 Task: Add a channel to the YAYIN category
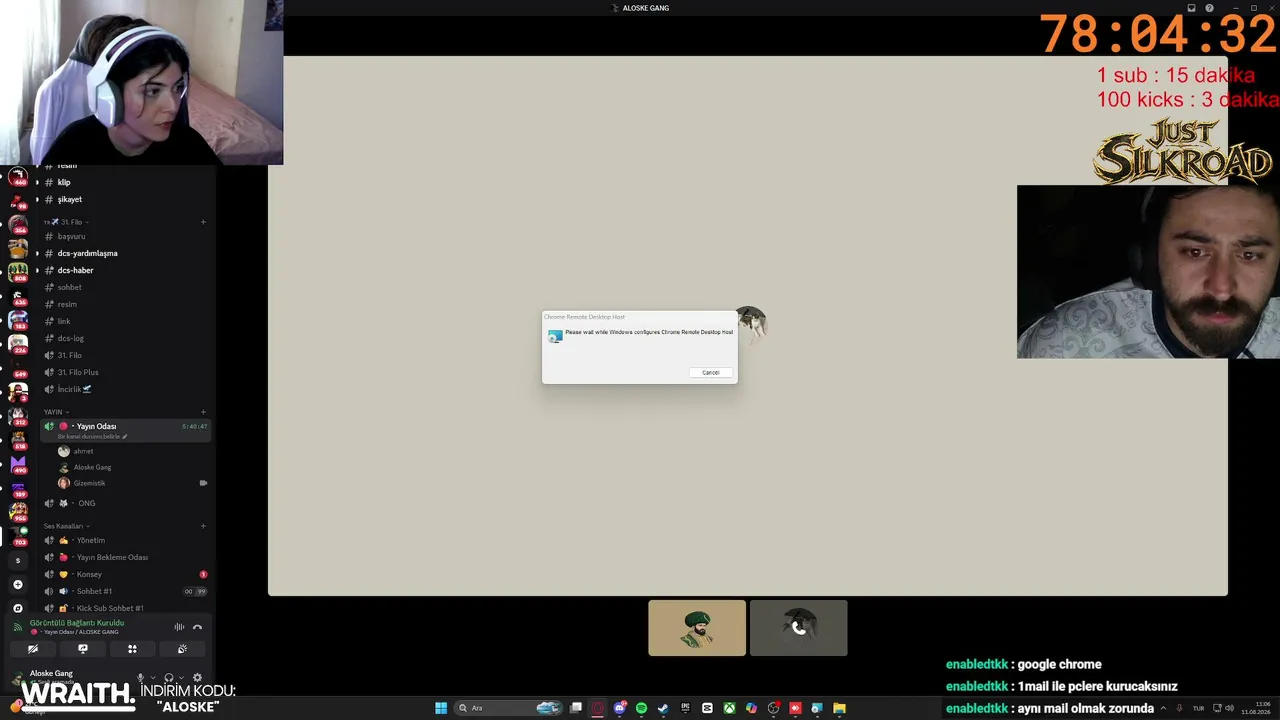coord(203,412)
